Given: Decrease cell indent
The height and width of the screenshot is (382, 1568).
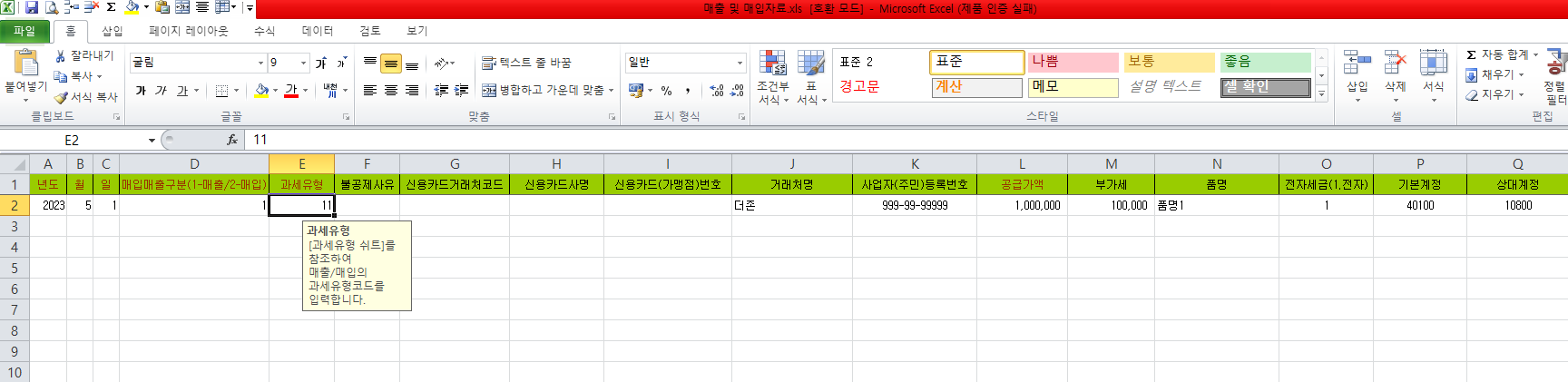Looking at the screenshot, I should click(442, 91).
